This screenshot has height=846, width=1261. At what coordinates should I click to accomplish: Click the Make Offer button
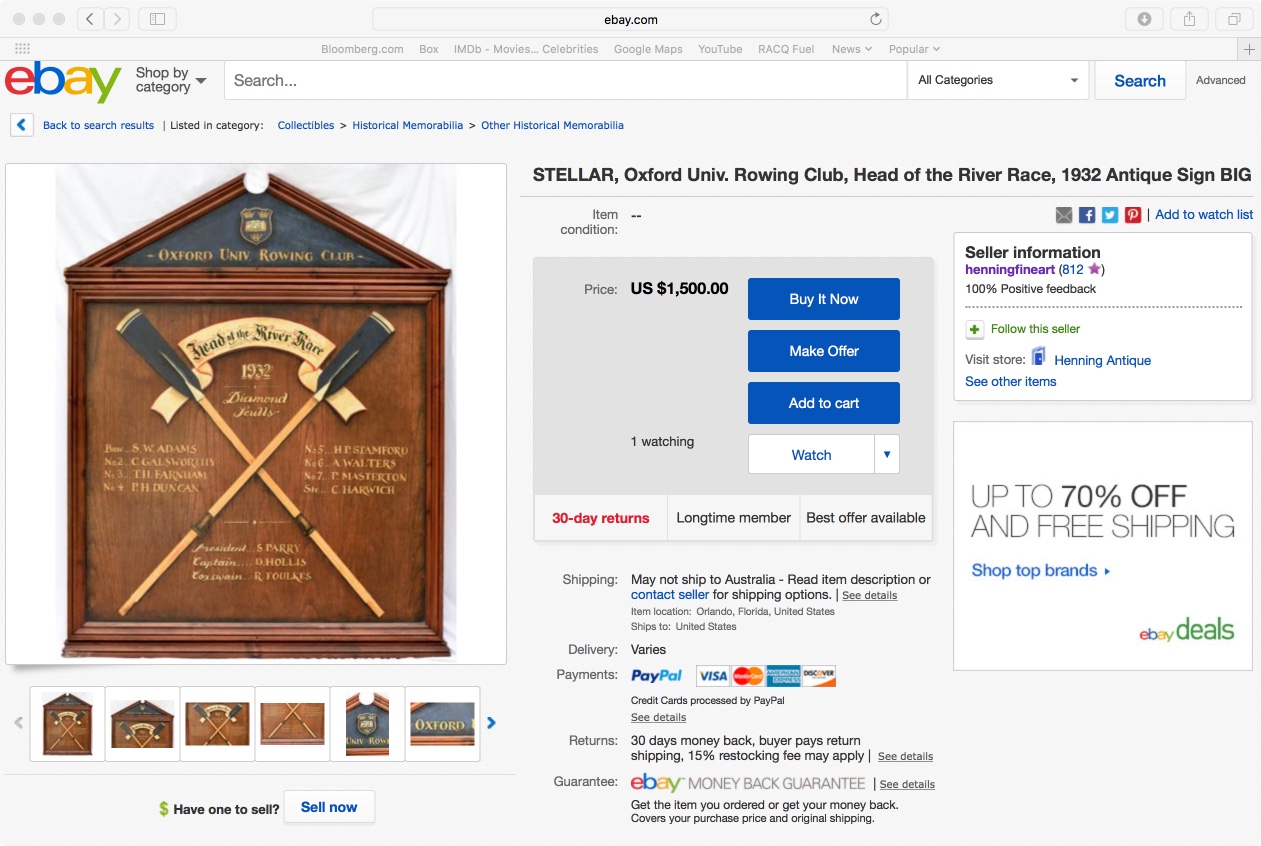[824, 351]
